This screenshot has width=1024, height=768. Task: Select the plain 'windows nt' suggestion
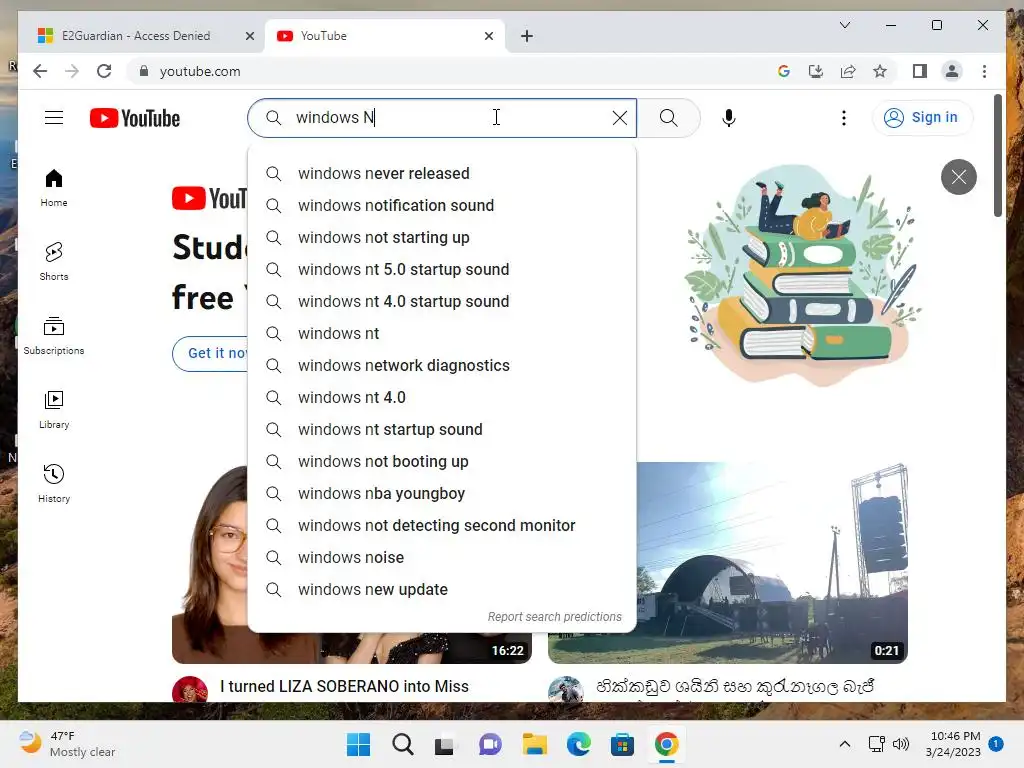click(442, 334)
